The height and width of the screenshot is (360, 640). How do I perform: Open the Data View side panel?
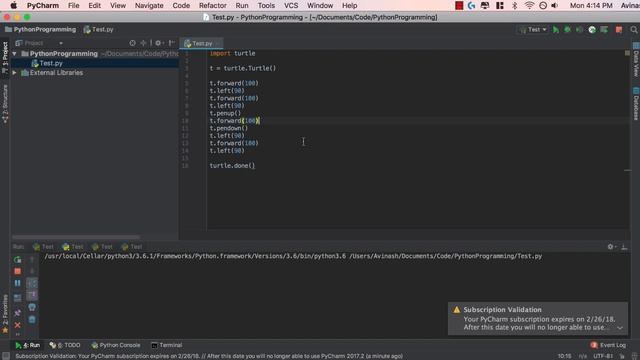click(x=636, y=60)
